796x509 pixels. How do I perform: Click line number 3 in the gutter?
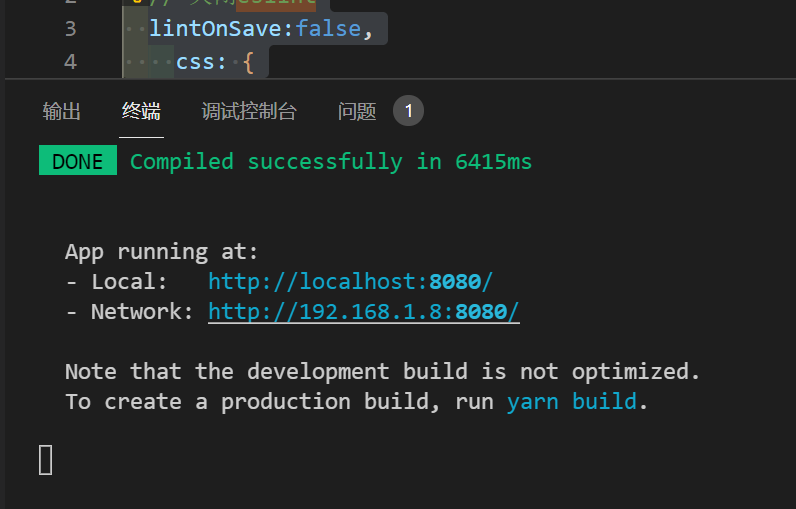pyautogui.click(x=70, y=28)
